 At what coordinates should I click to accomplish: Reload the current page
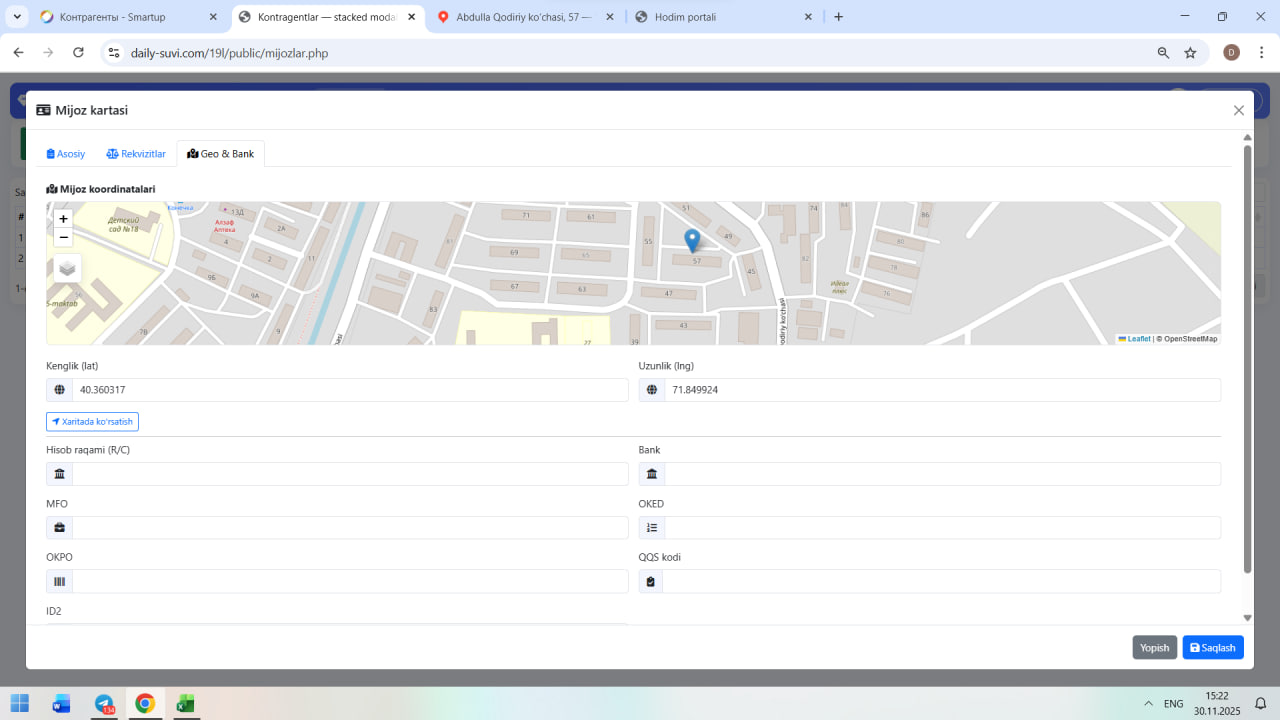click(78, 53)
